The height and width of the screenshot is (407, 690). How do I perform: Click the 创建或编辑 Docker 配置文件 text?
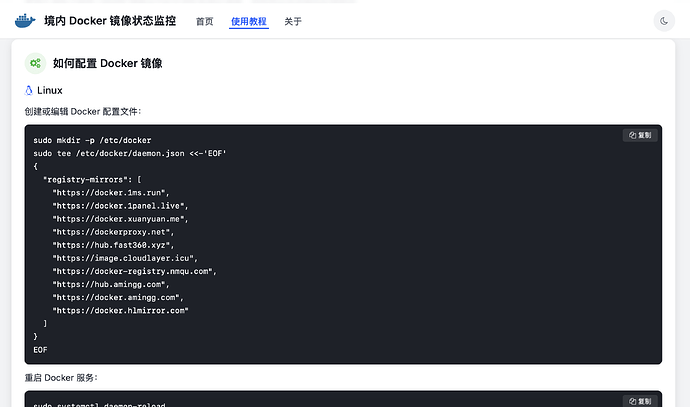point(83,111)
